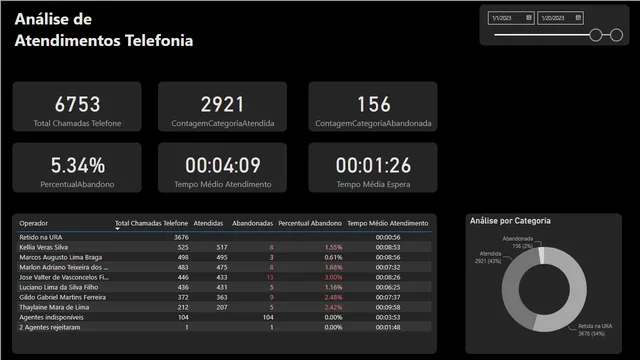The image size is (640, 360).
Task: Select the 156 ContagemCategoriaAbandonada card
Action: point(373,107)
